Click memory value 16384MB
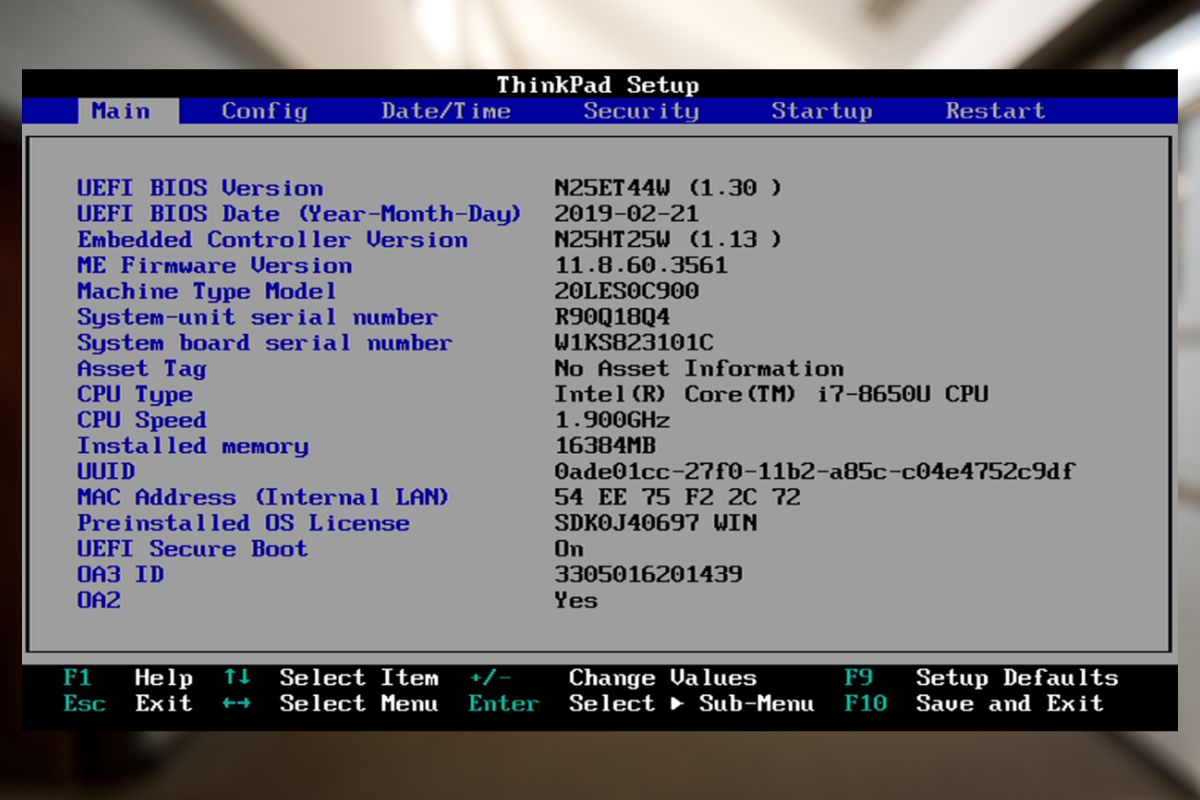 point(605,447)
